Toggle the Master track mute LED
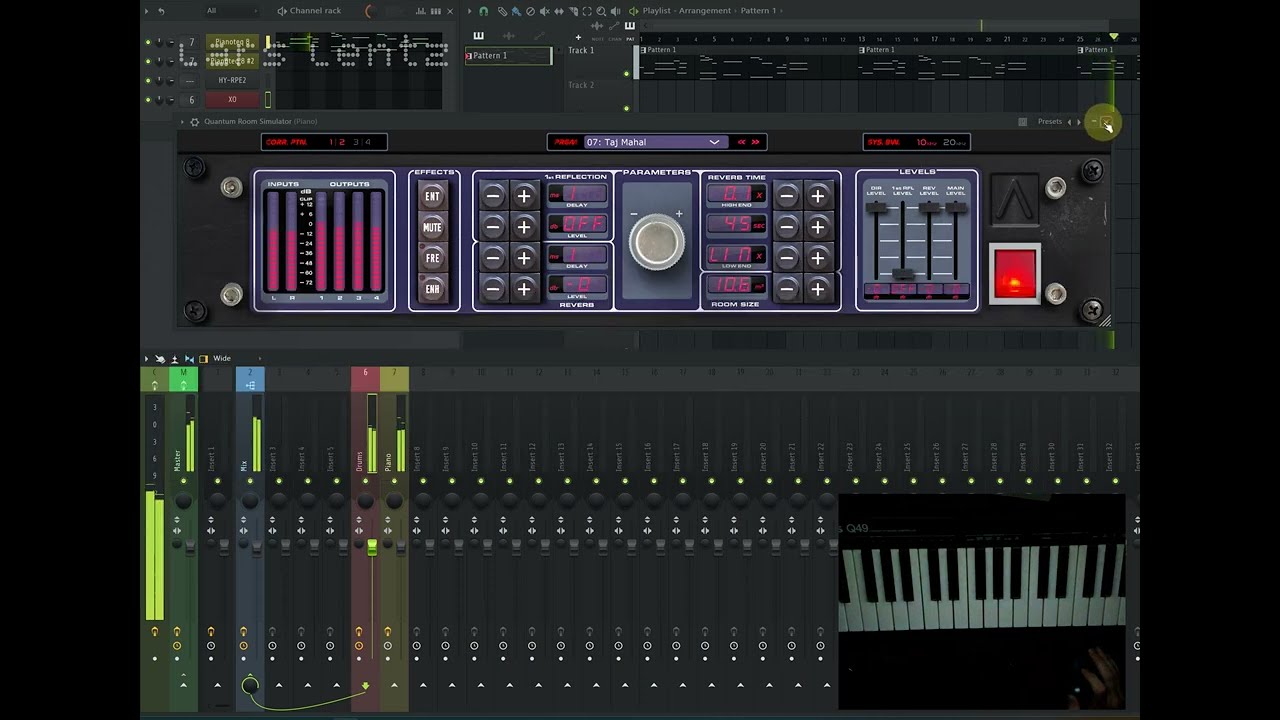Screen dimensions: 1280x720 coord(183,481)
